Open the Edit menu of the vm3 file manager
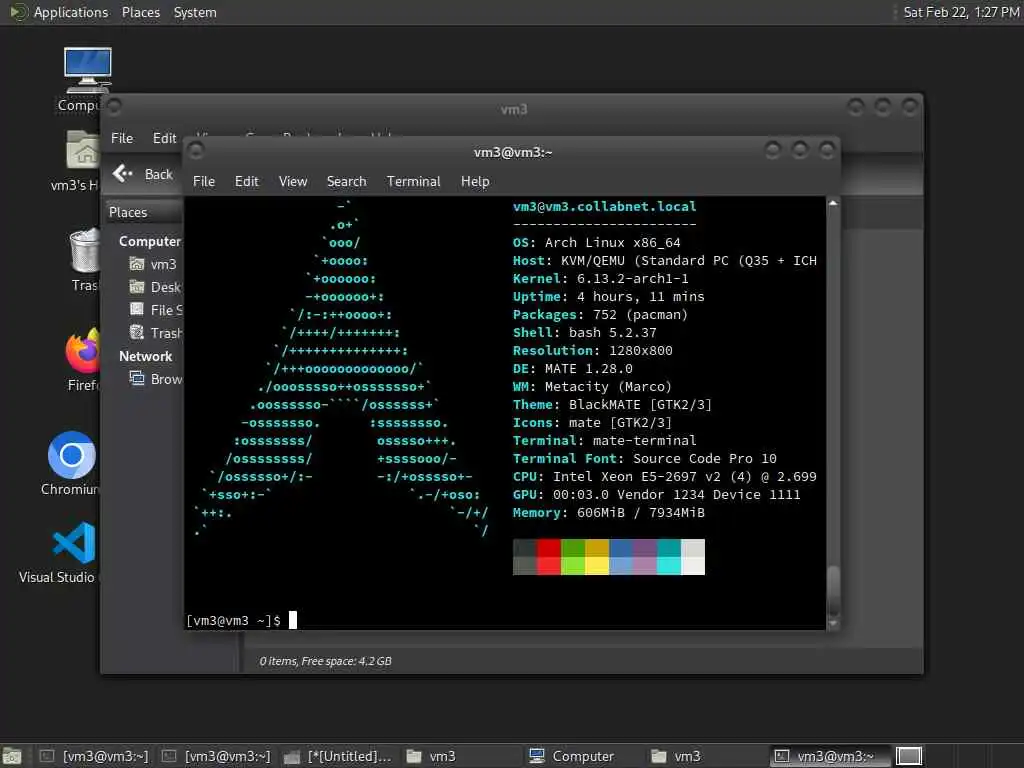1024x768 pixels. tap(165, 138)
